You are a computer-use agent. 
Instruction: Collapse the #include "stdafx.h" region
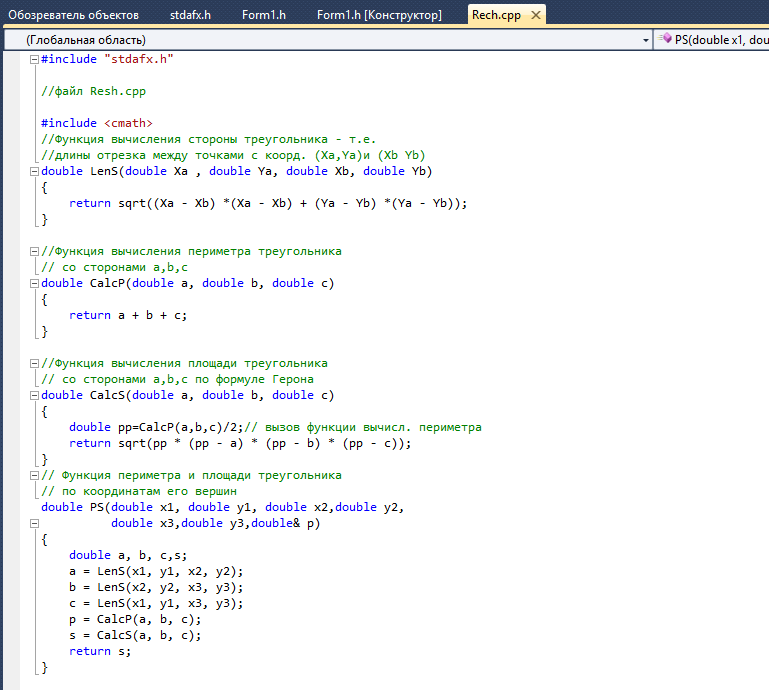[x=34, y=59]
